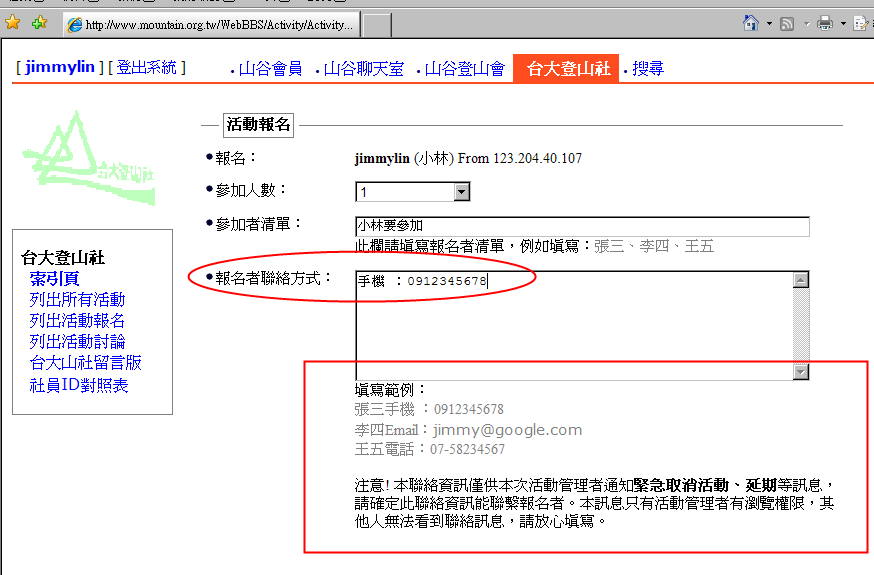Open the 山谷聊天室 menu item

tap(363, 69)
